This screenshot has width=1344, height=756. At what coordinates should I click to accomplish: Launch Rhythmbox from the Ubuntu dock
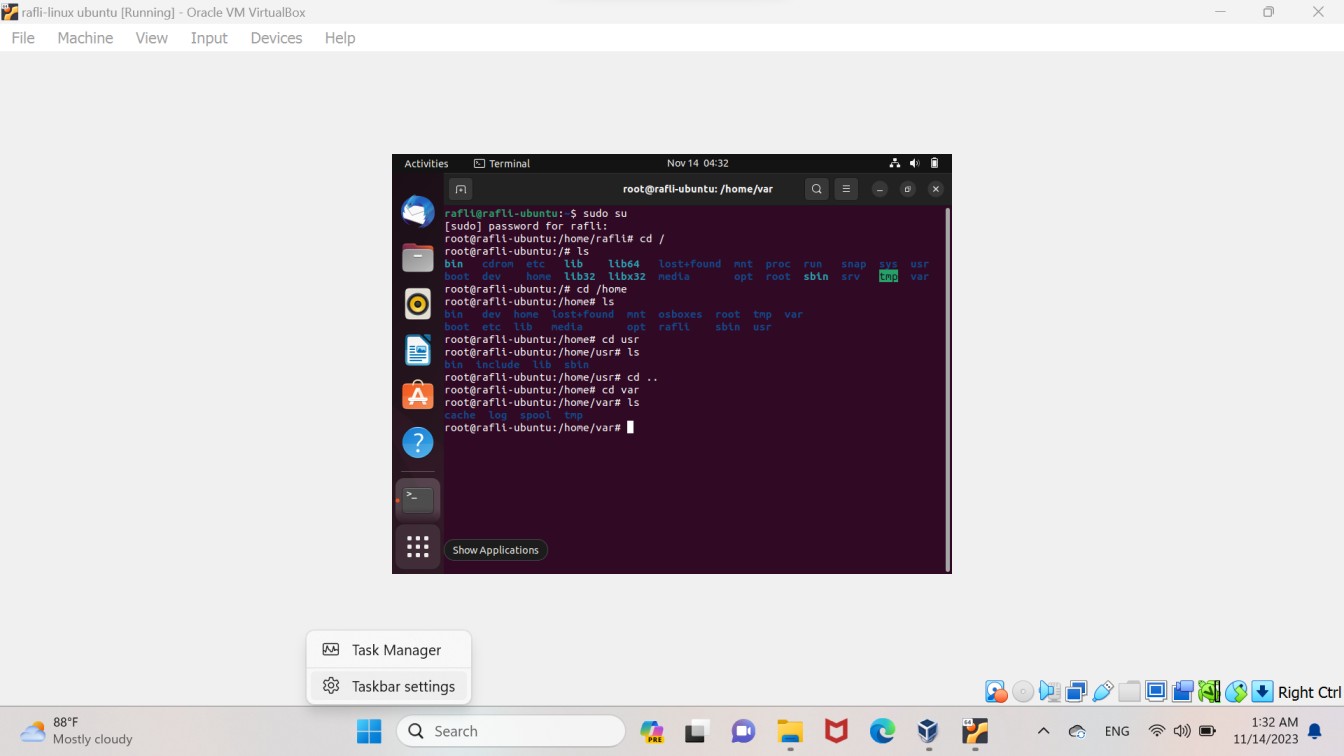pyautogui.click(x=418, y=304)
